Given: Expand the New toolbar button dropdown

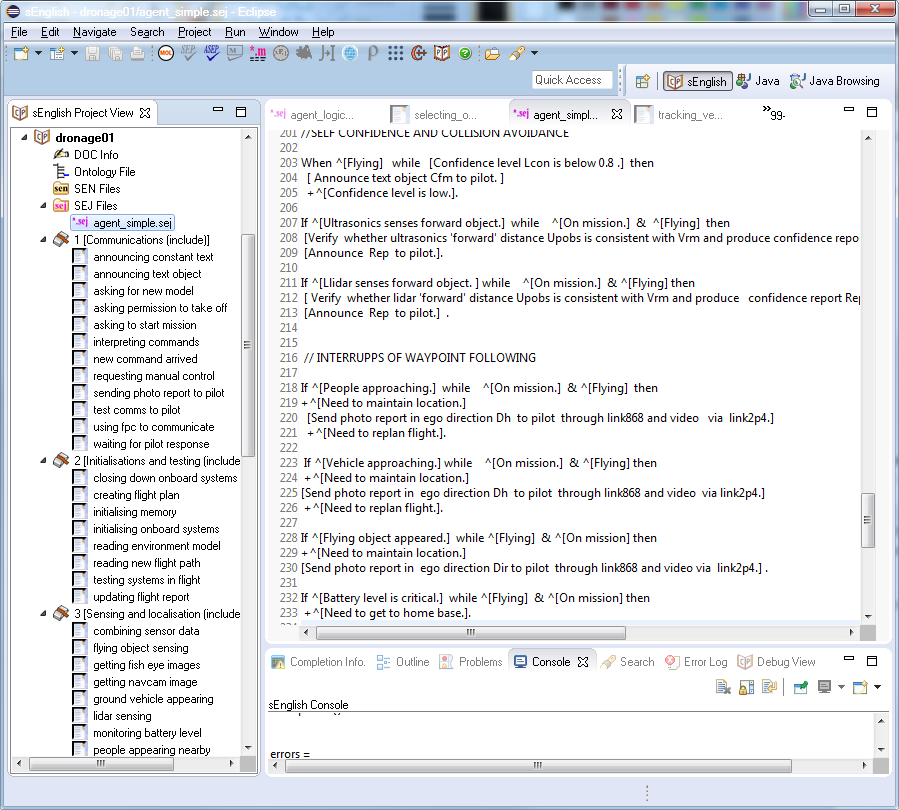Looking at the screenshot, I should (36, 55).
